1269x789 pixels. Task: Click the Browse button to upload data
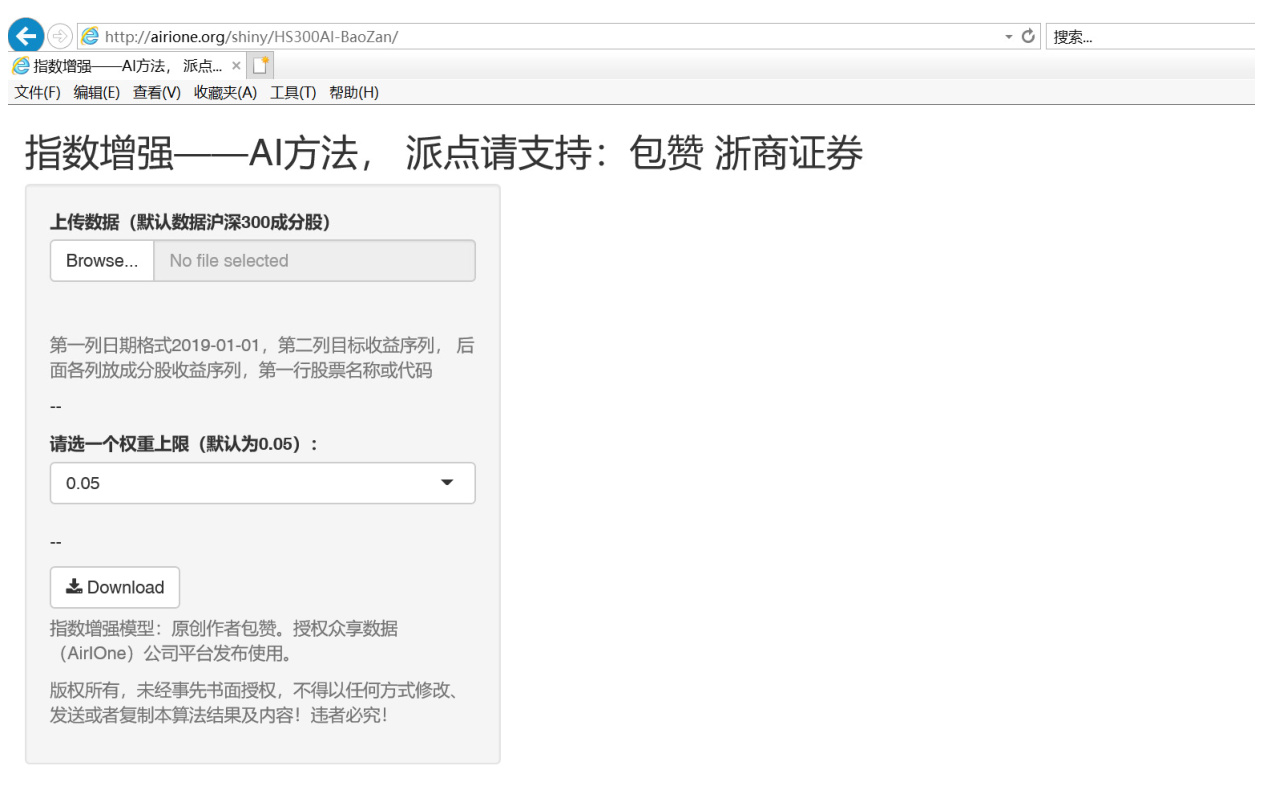pos(101,260)
